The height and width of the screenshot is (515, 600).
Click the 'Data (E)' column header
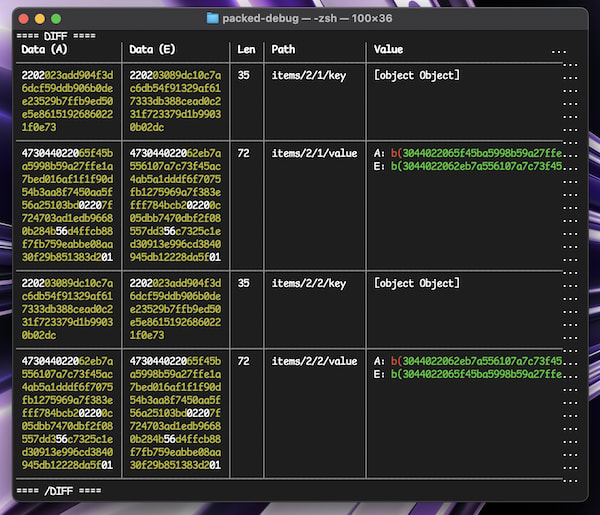[152, 49]
